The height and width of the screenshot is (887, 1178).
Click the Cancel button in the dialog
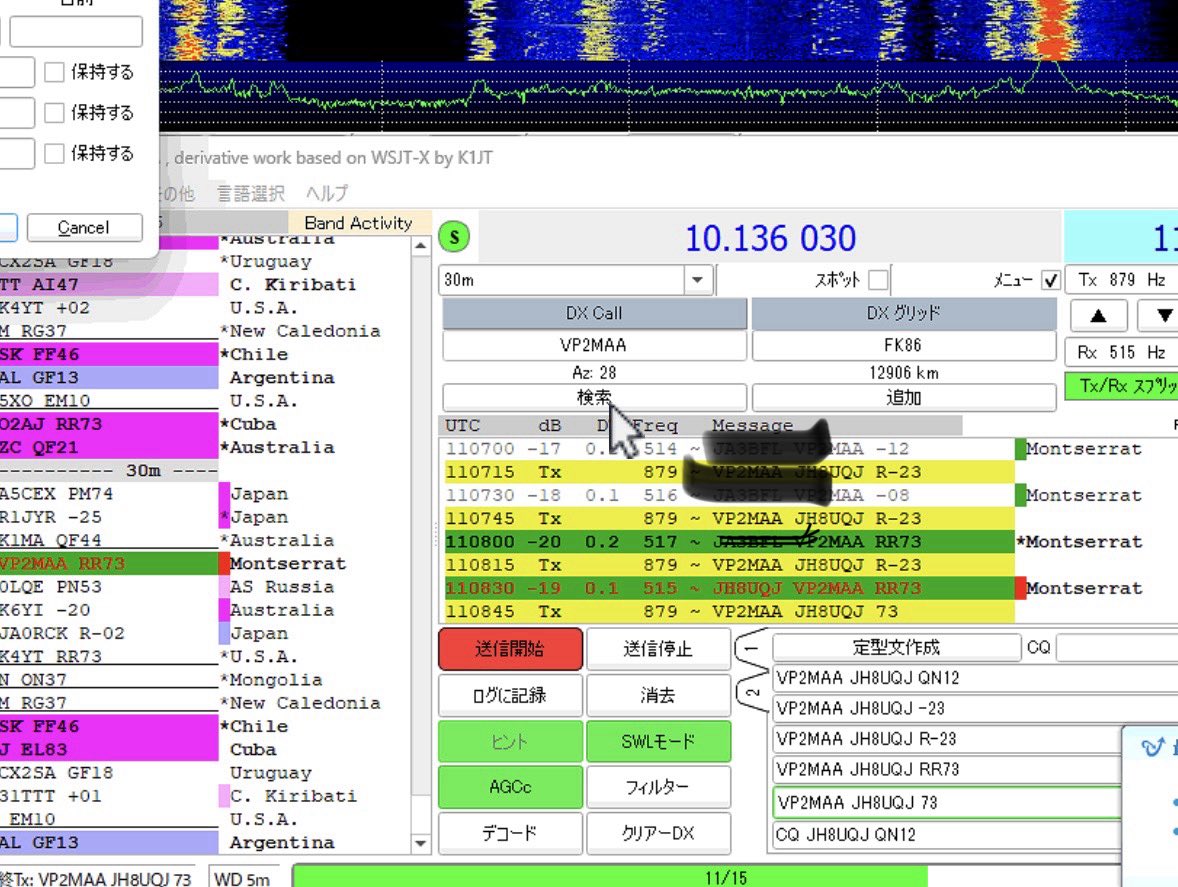click(84, 228)
